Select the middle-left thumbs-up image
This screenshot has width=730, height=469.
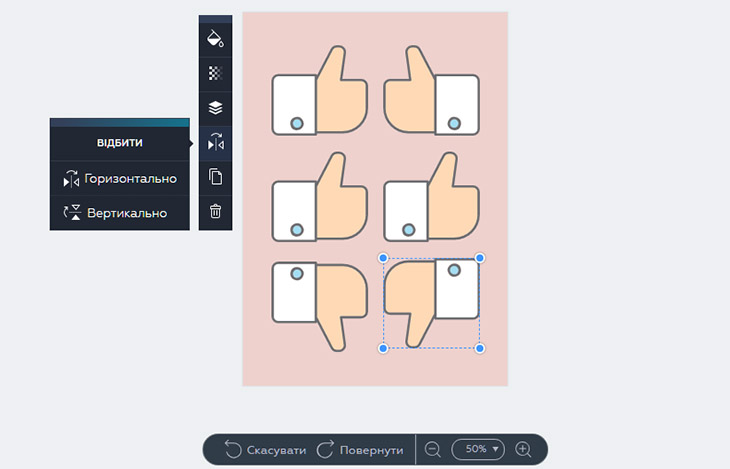click(319, 197)
